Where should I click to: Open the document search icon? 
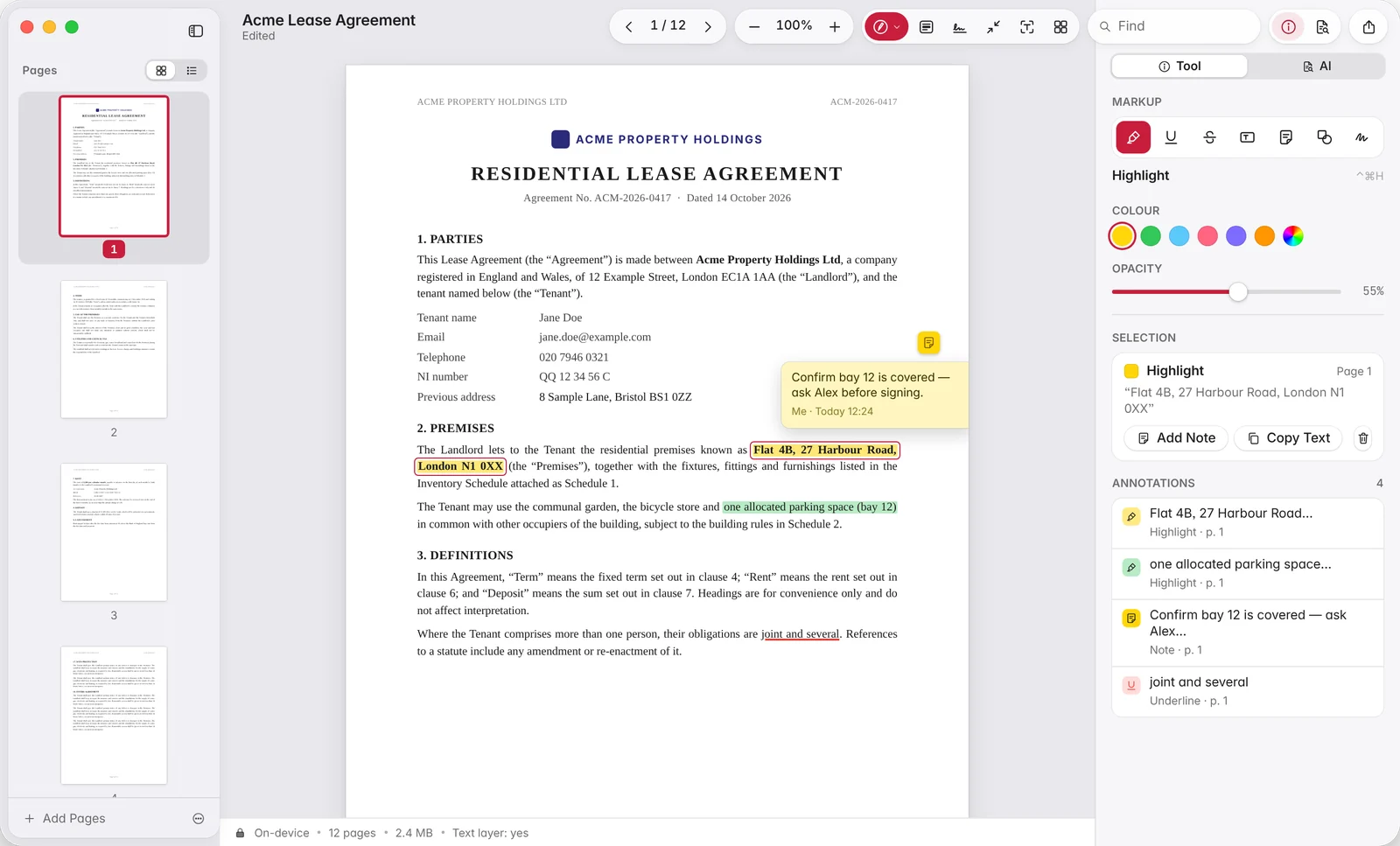[x=1322, y=27]
